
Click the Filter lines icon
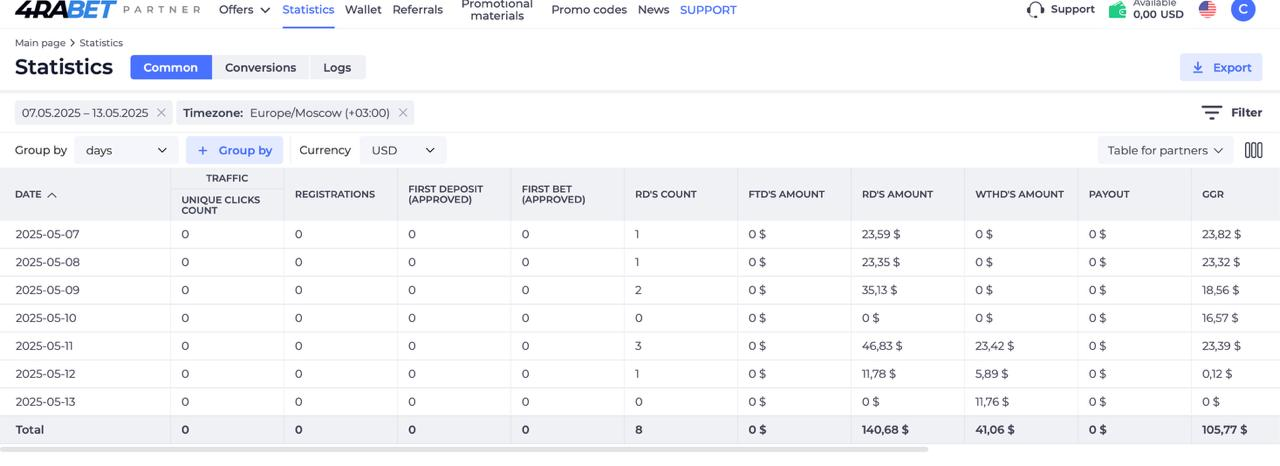[1211, 113]
